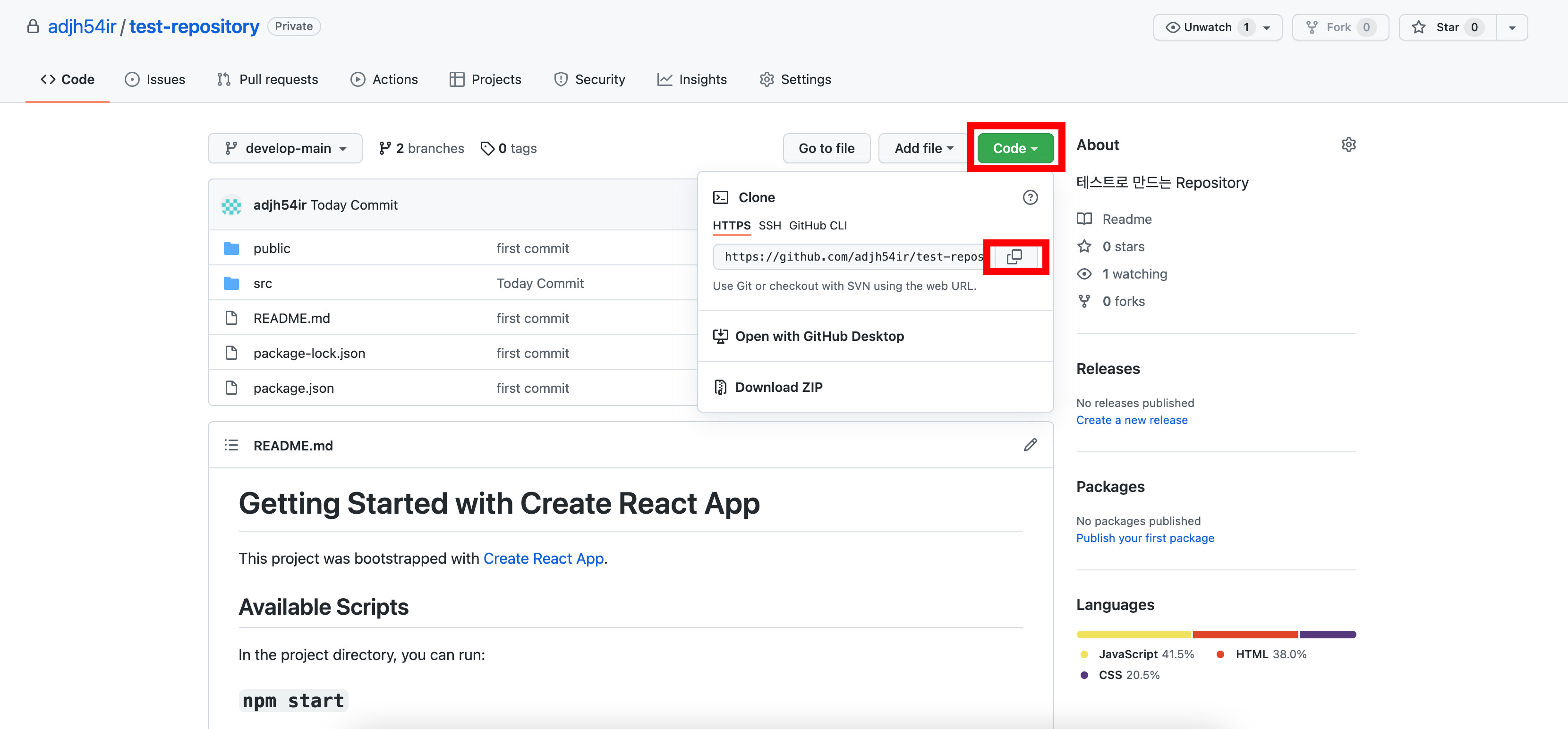Click the tag icon for 0 tags

coord(487,148)
